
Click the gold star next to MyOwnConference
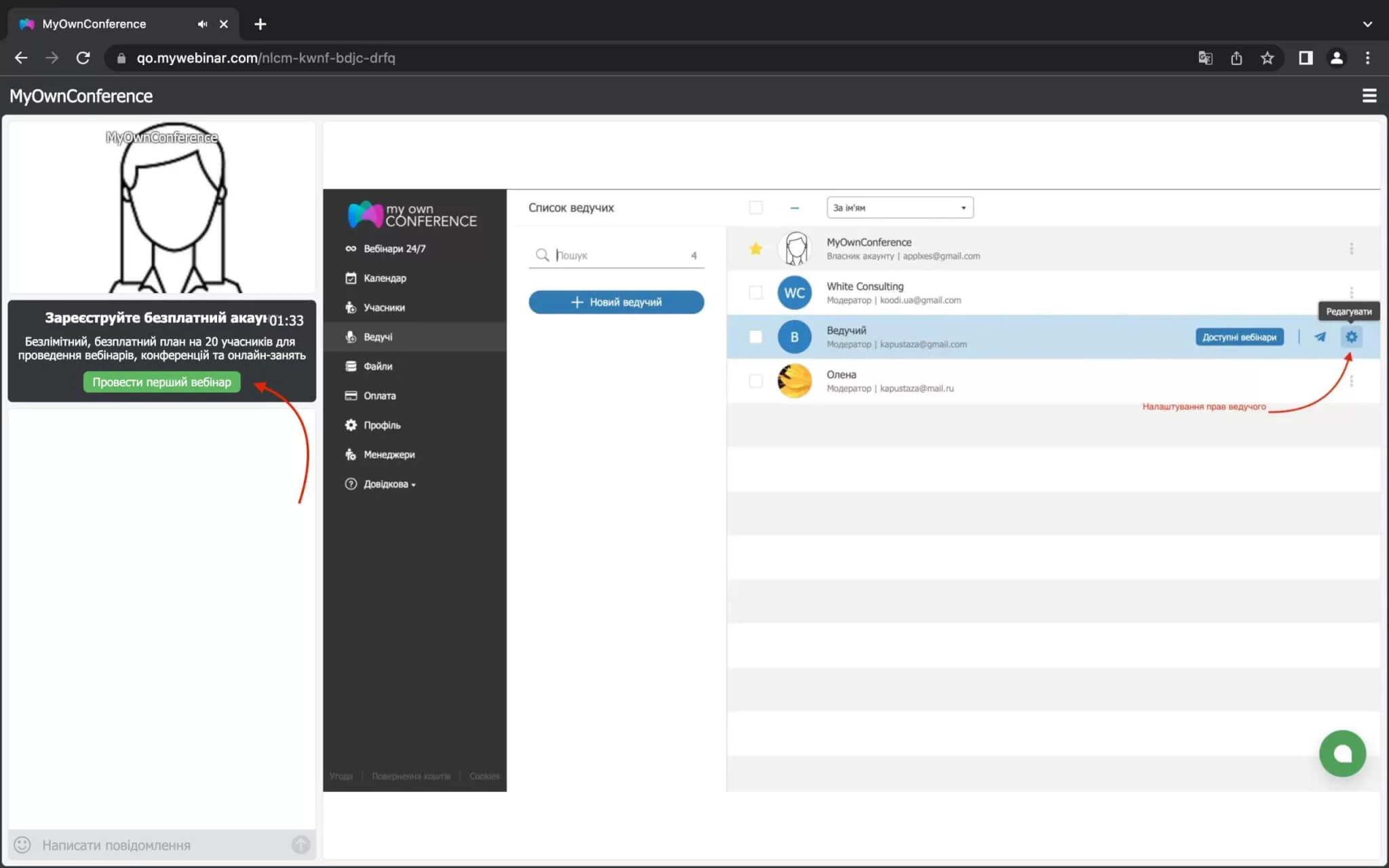tap(756, 249)
